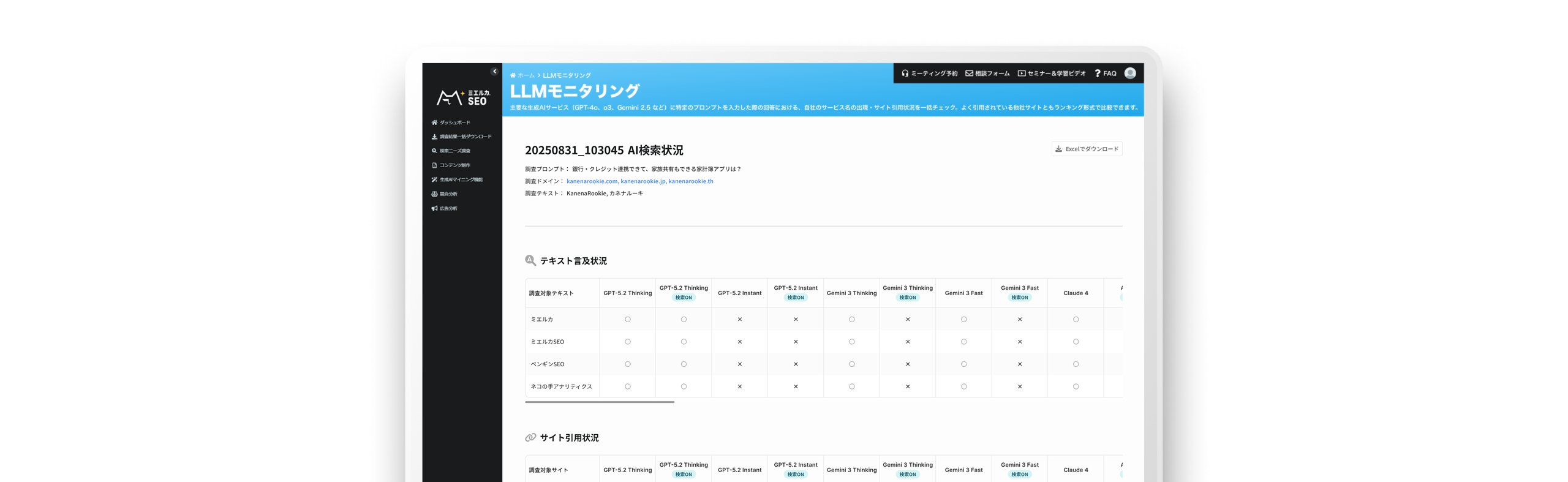This screenshot has height=482, width=1568.
Task: Open ダッシュボード from the sidebar
Action: point(454,122)
